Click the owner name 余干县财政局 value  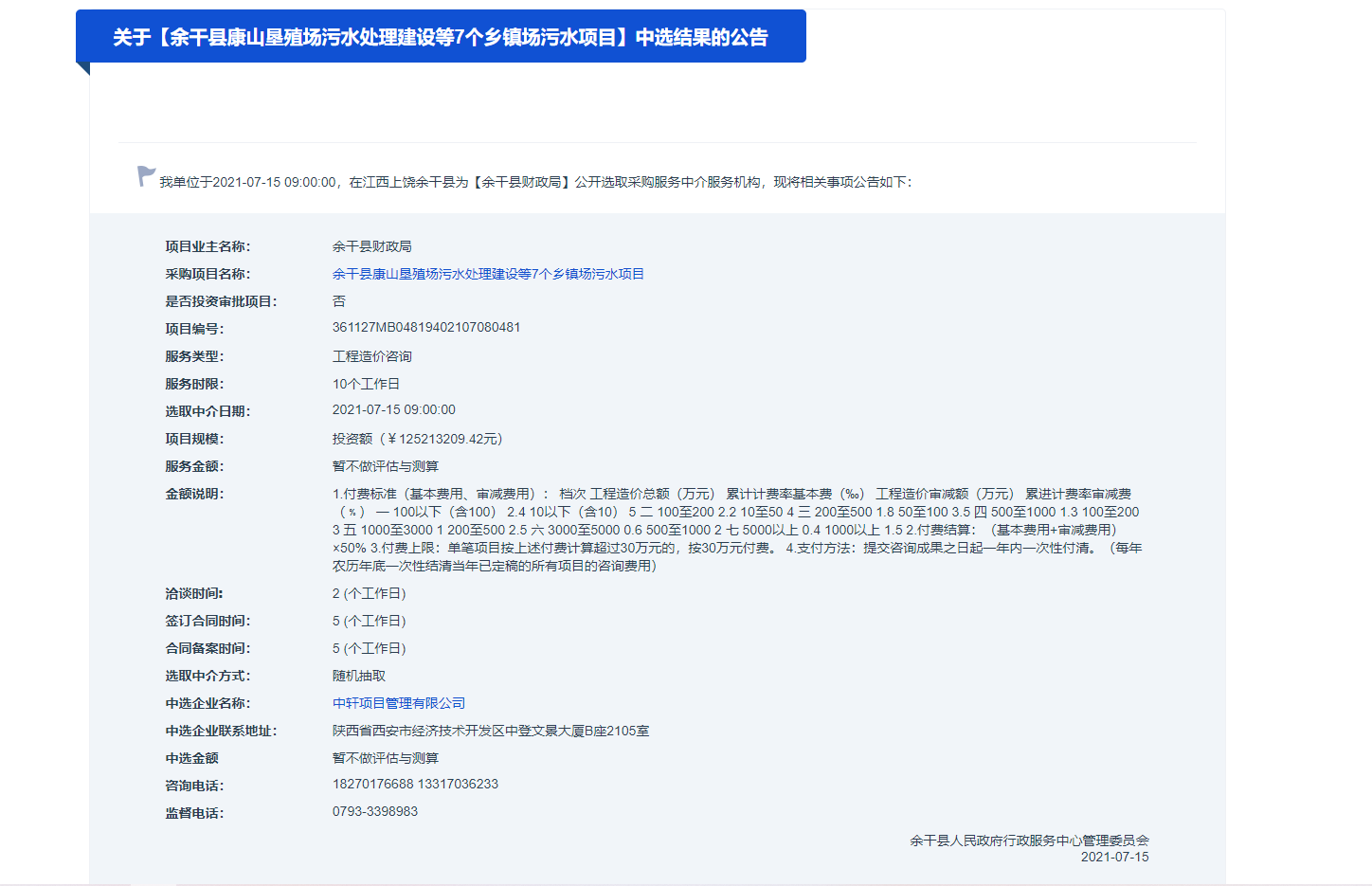(x=372, y=246)
